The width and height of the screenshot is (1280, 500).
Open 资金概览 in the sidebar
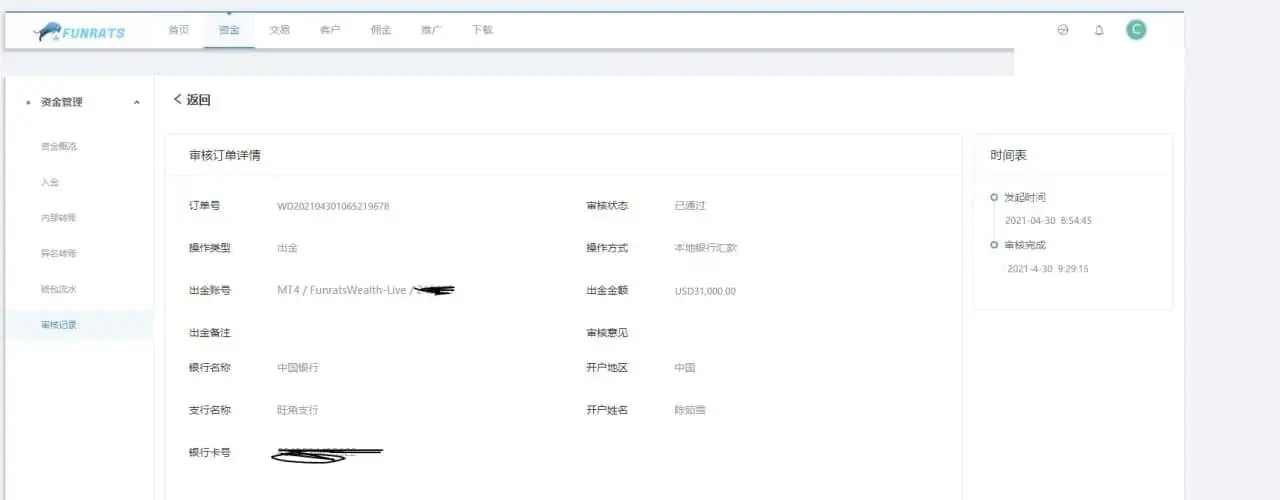[x=59, y=146]
